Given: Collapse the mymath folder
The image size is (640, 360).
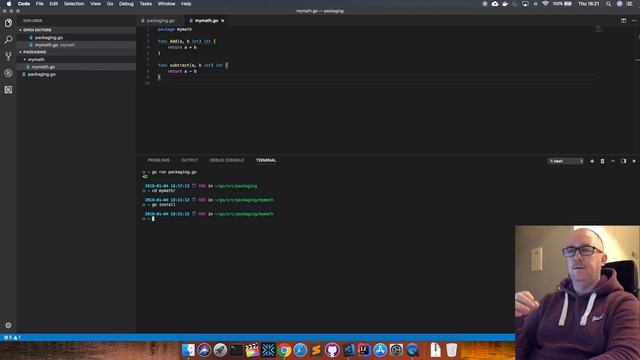Looking at the screenshot, I should click(x=36, y=60).
